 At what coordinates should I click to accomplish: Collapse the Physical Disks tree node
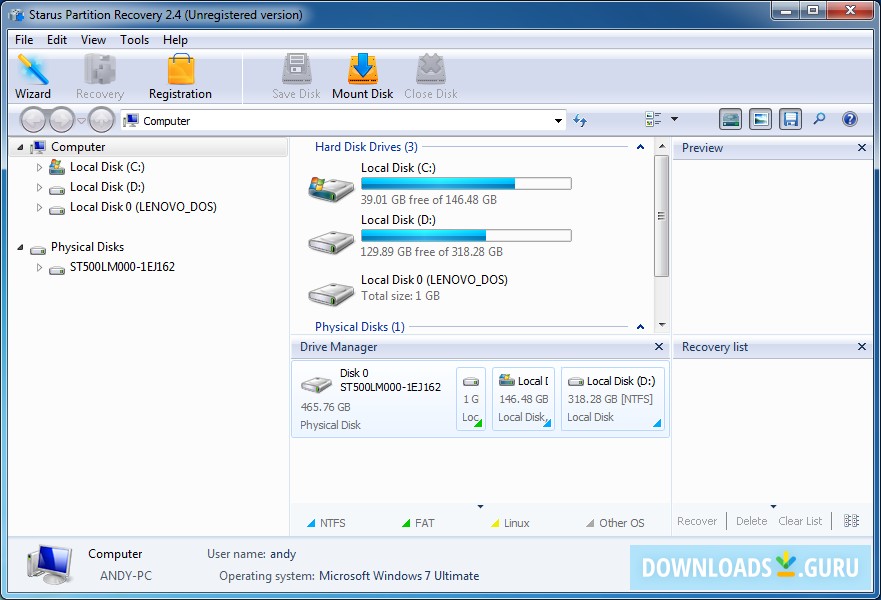[20, 247]
